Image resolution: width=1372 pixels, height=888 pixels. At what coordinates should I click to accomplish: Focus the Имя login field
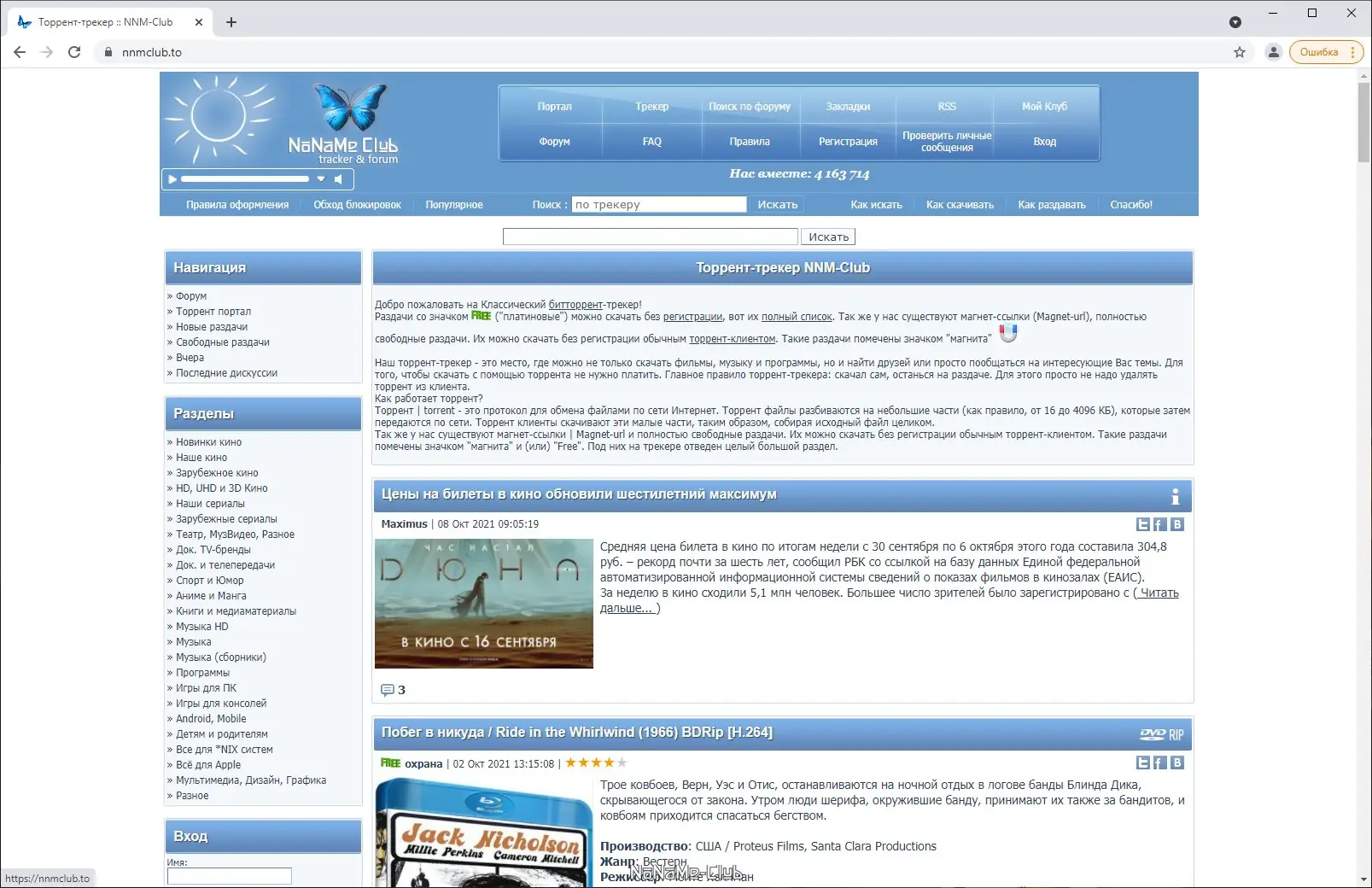(x=230, y=876)
